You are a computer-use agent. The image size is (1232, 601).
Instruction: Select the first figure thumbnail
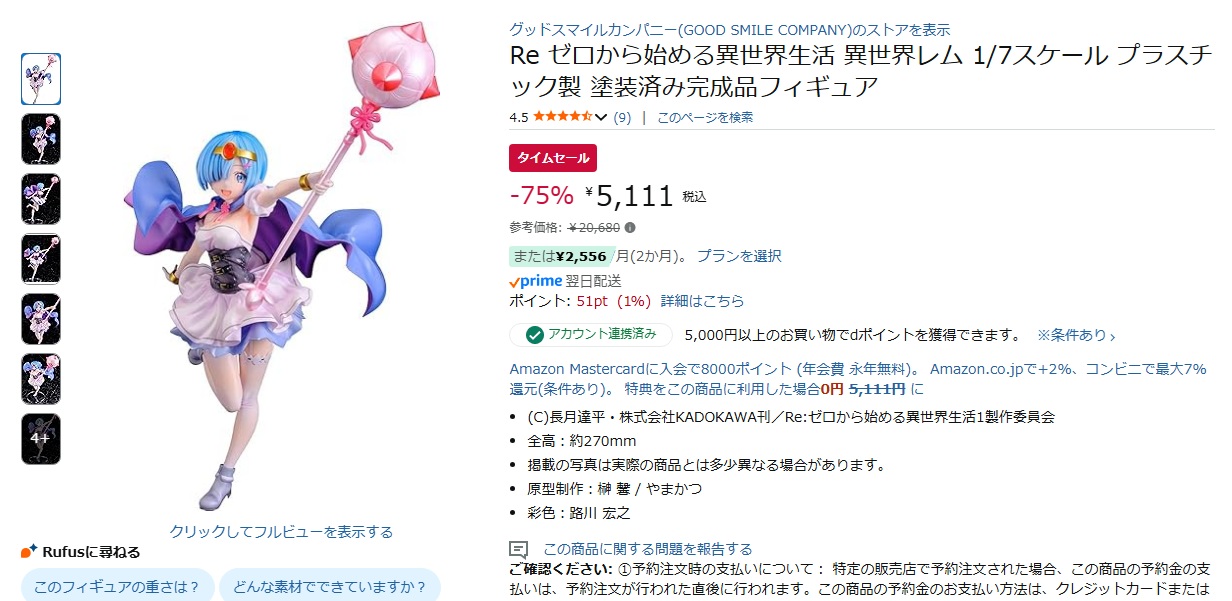41,79
